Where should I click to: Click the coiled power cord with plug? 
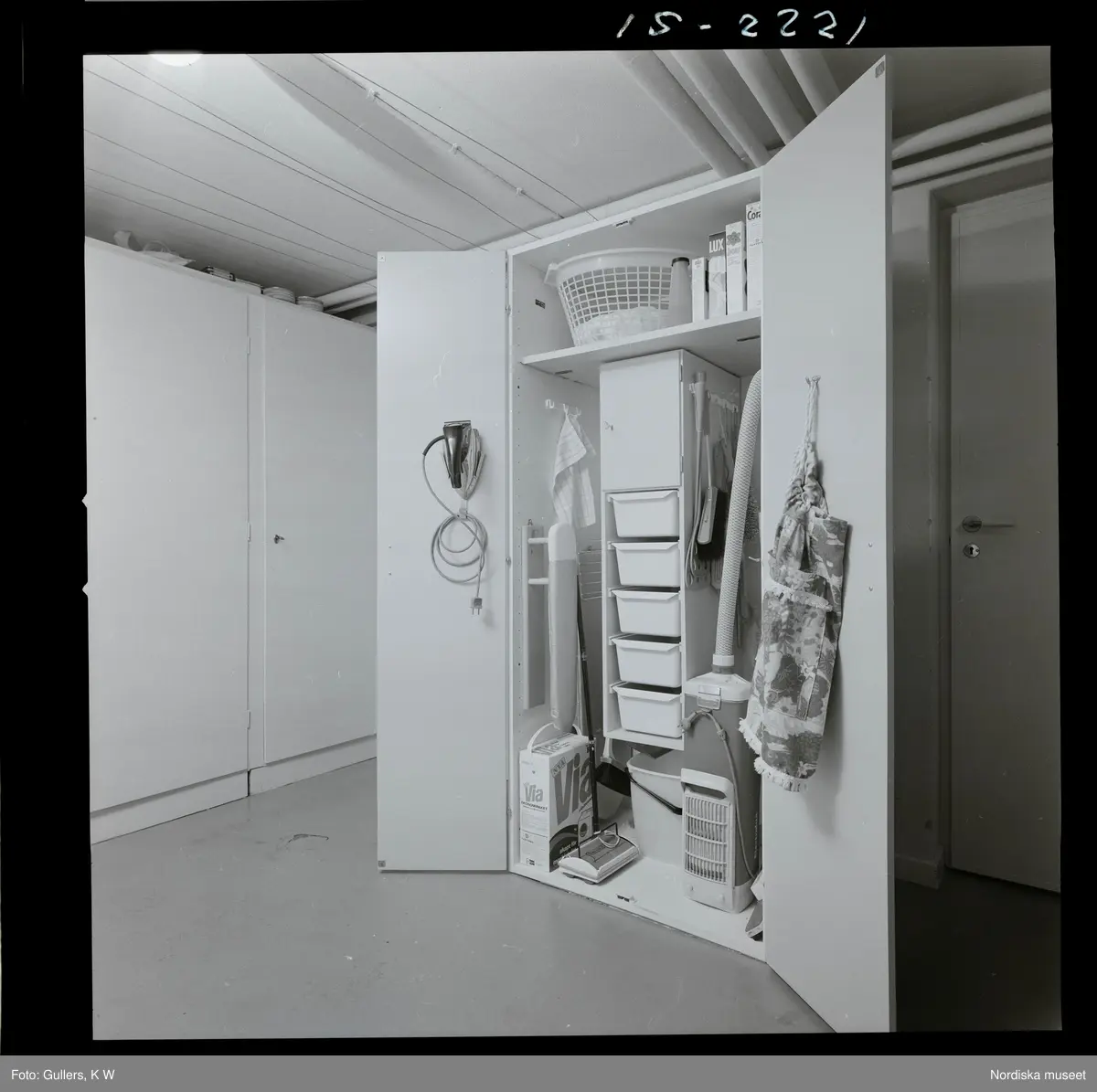[457, 548]
